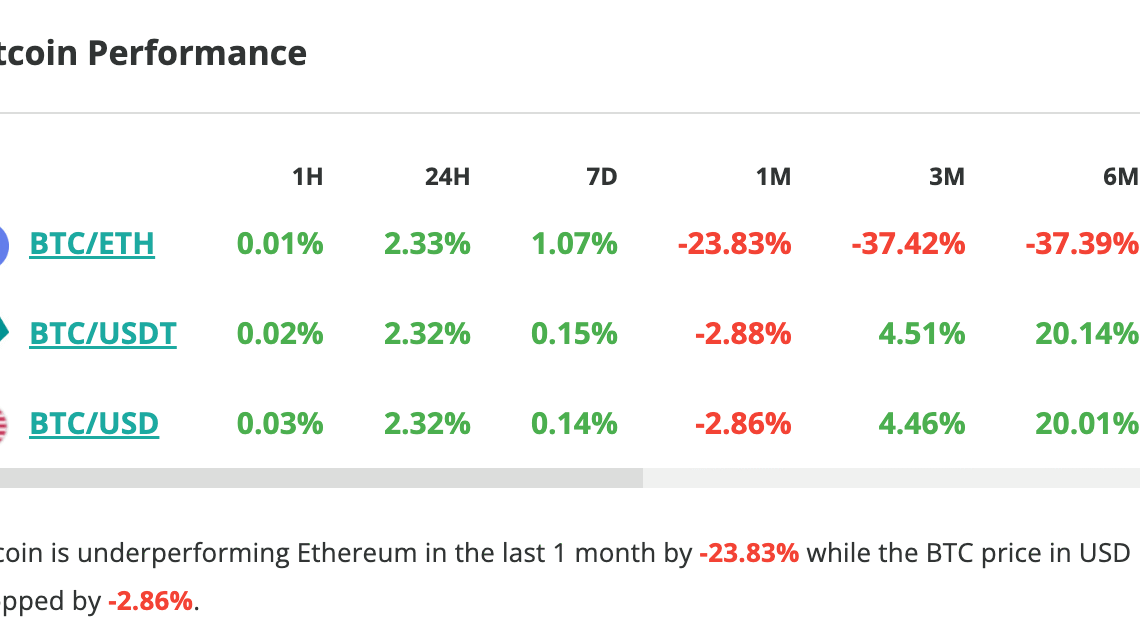This screenshot has height=634, width=1140.
Task: Select the 1M column label
Action: point(775,176)
